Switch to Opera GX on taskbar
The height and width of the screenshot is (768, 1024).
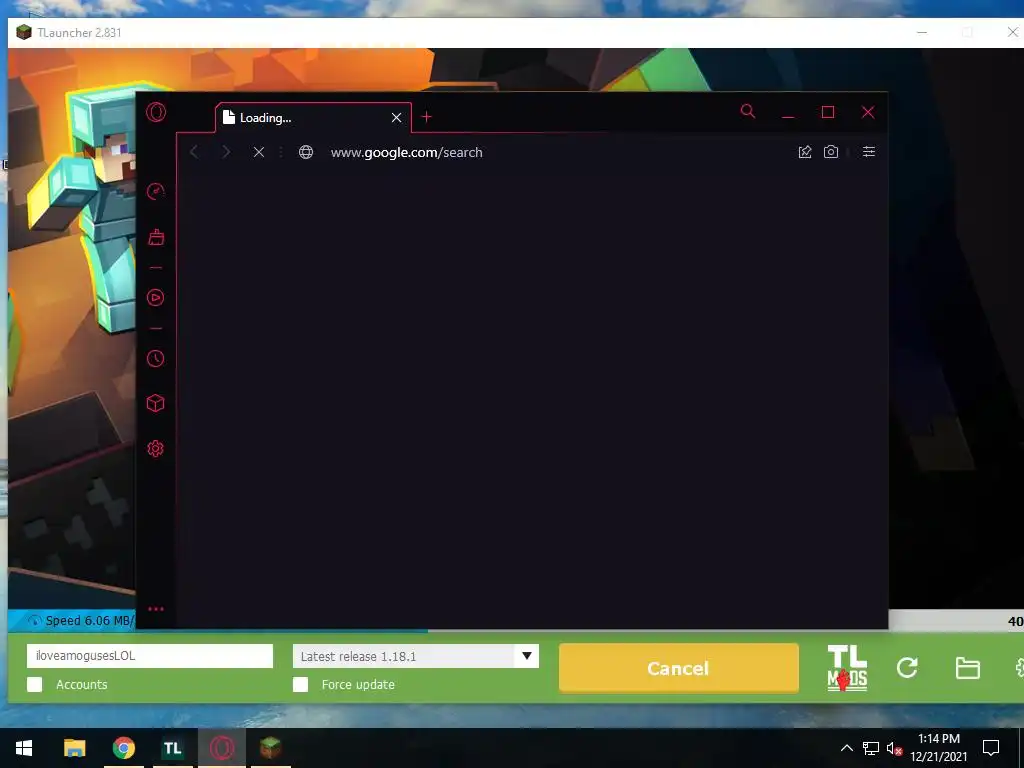221,748
